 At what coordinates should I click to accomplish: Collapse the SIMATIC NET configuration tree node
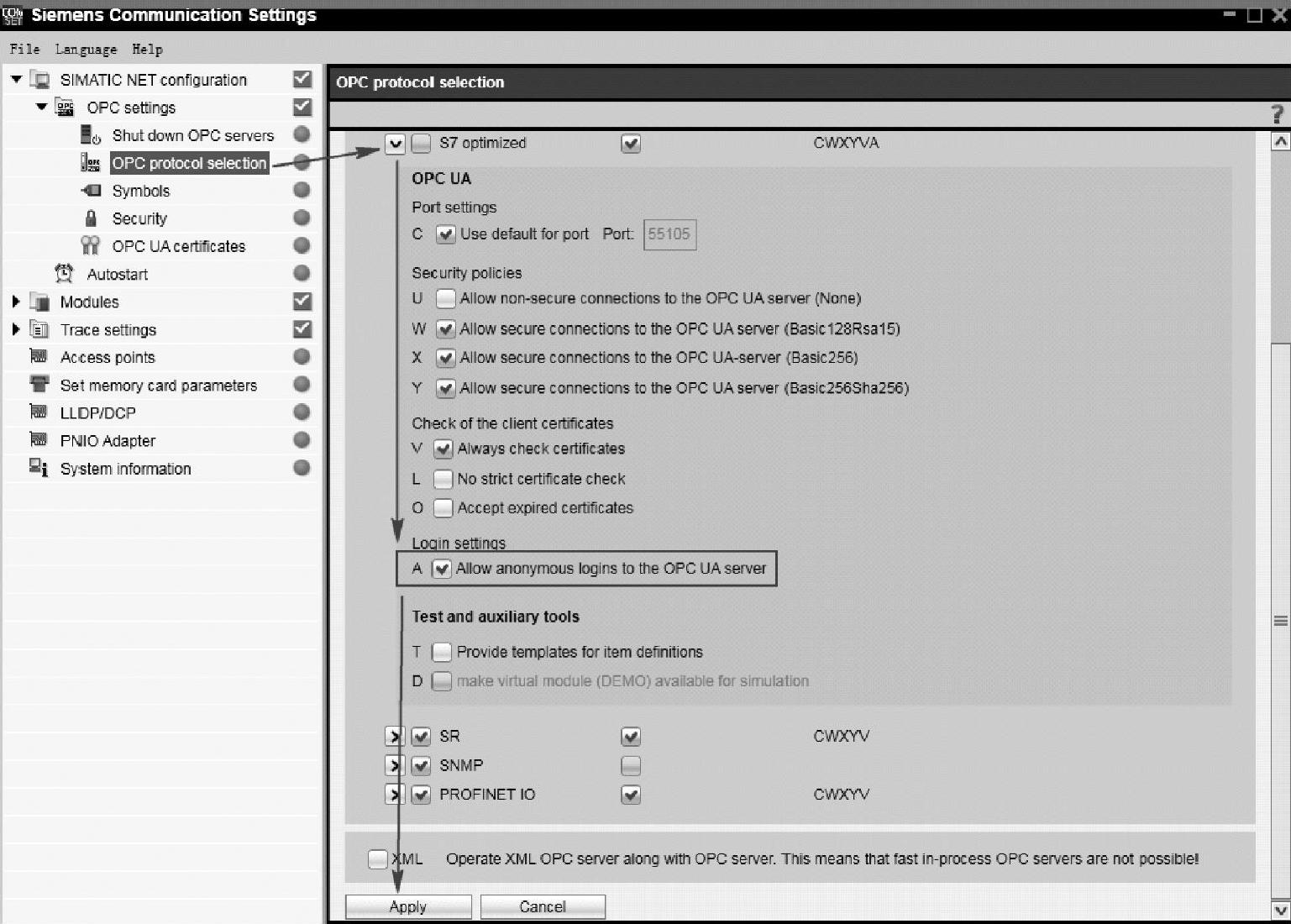point(16,80)
